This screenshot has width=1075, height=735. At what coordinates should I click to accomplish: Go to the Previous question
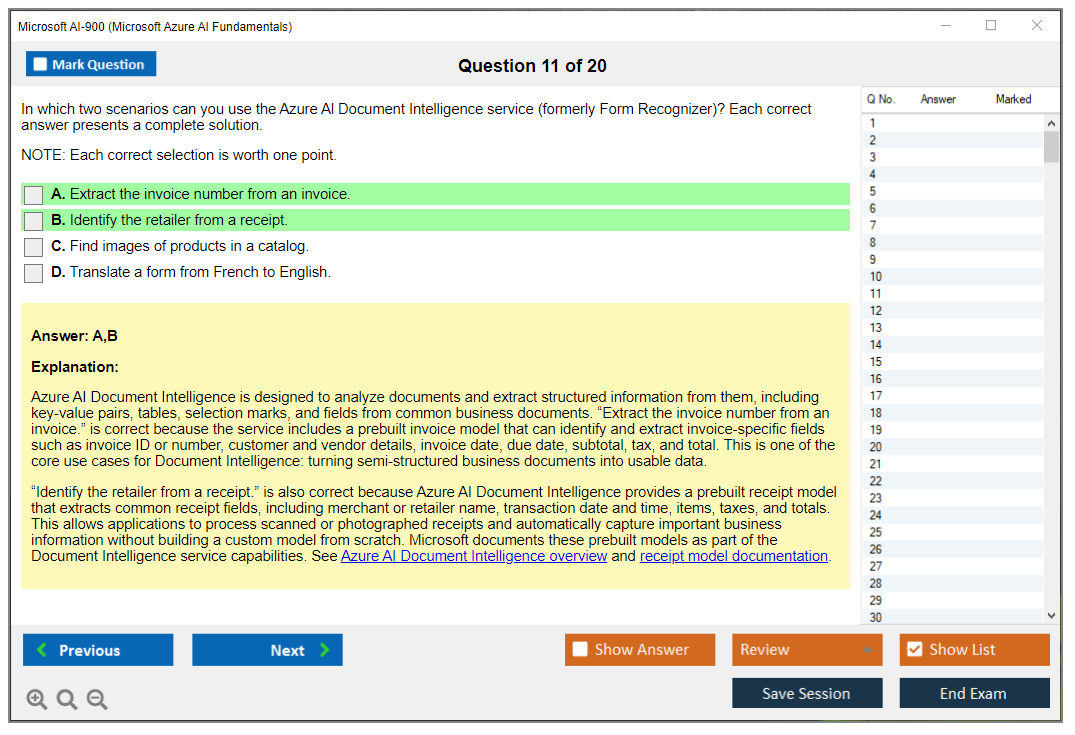click(x=98, y=649)
